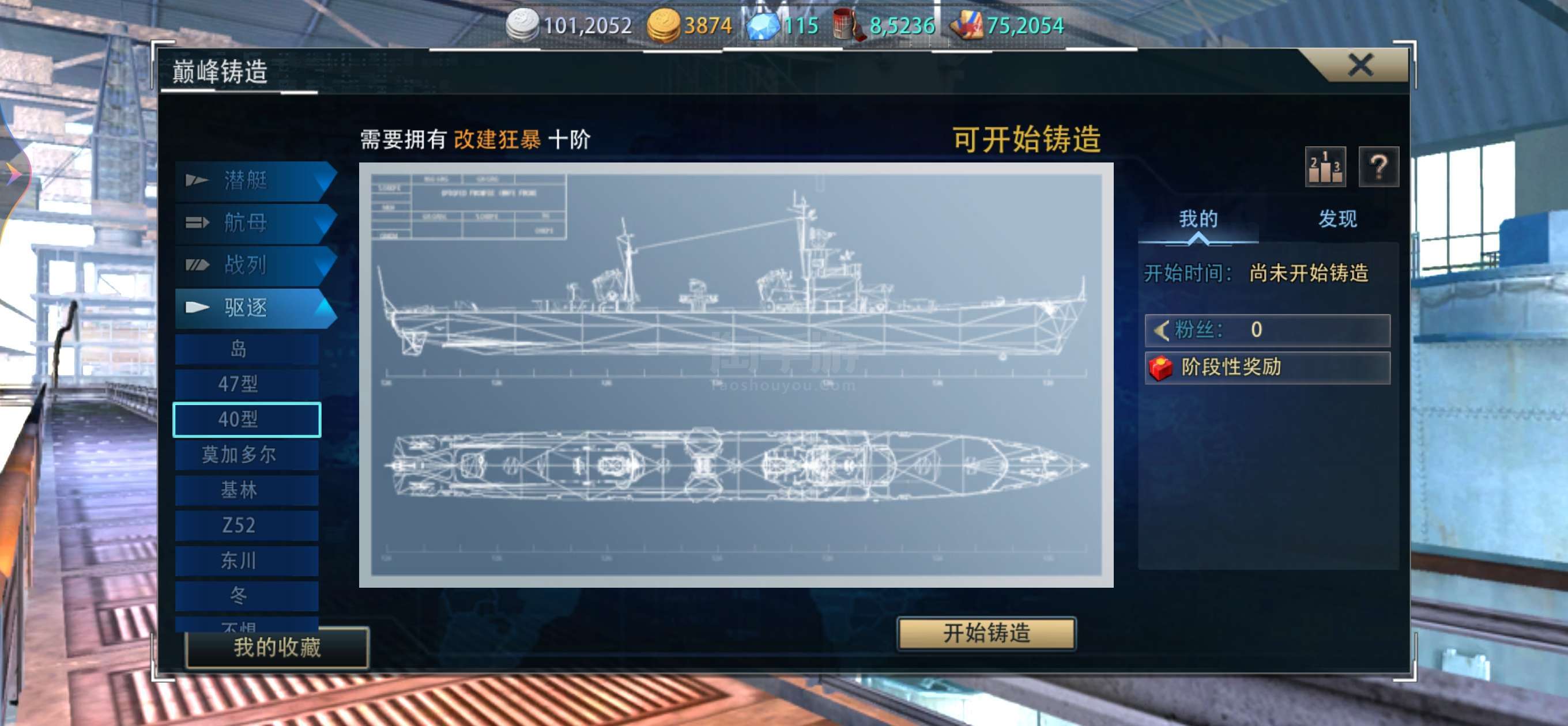This screenshot has width=1568, height=726.
Task: Open 我的收藏 collection button
Action: pos(277,648)
